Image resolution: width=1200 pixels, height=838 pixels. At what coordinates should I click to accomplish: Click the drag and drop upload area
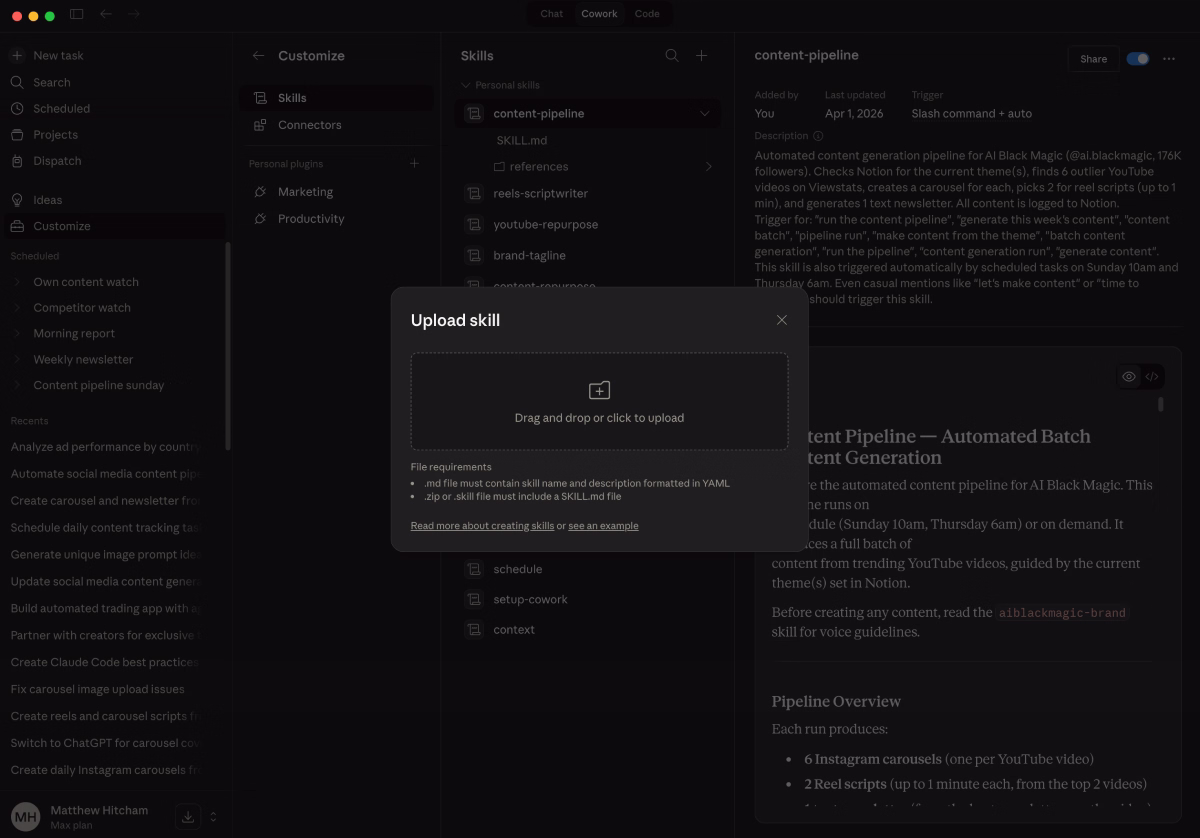pyautogui.click(x=599, y=401)
